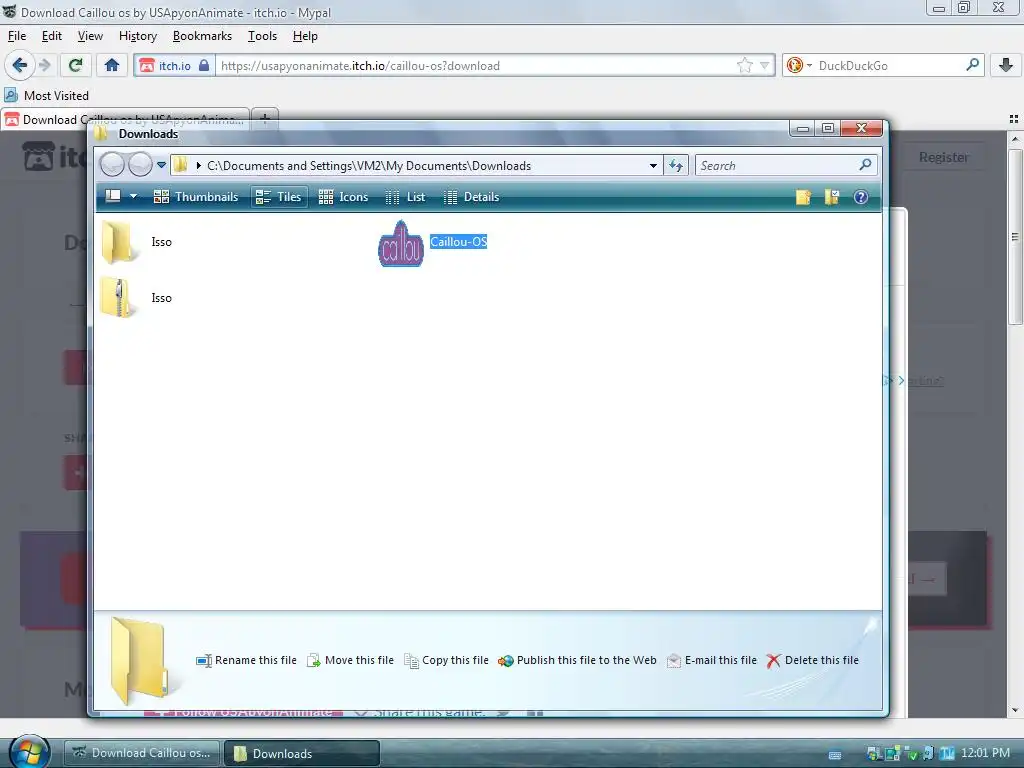This screenshot has width=1024, height=768.
Task: Open the View menu in Mypal
Action: [x=90, y=36]
